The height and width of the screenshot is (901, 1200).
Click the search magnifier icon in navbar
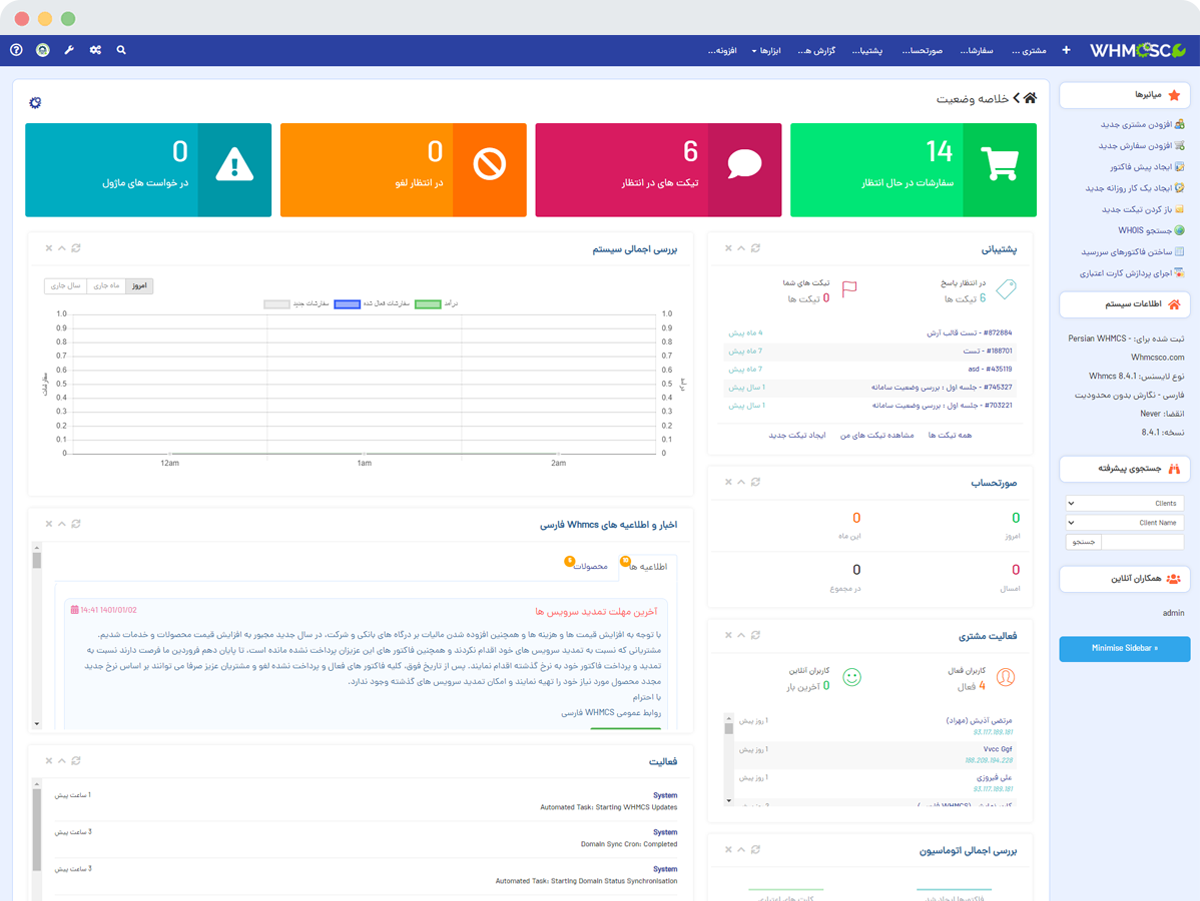(x=121, y=50)
